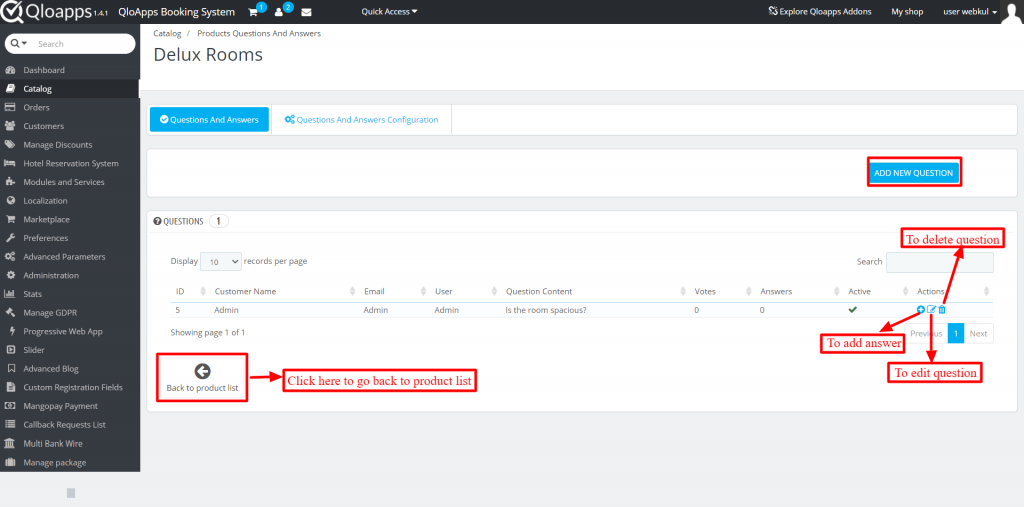Sort by Customer Name column
The height and width of the screenshot is (507, 1024).
click(245, 291)
